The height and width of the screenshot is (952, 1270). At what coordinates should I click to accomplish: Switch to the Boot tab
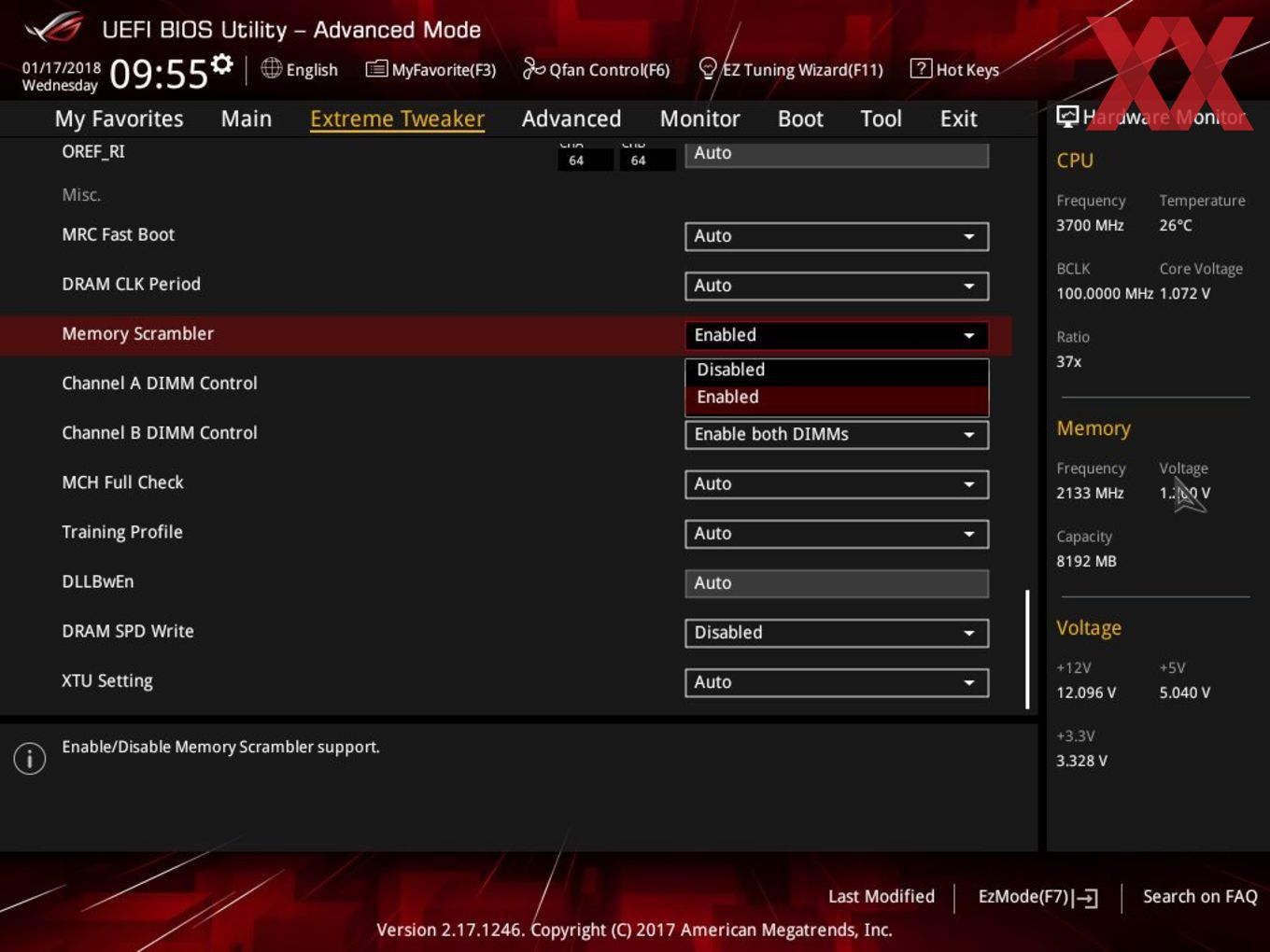click(800, 119)
